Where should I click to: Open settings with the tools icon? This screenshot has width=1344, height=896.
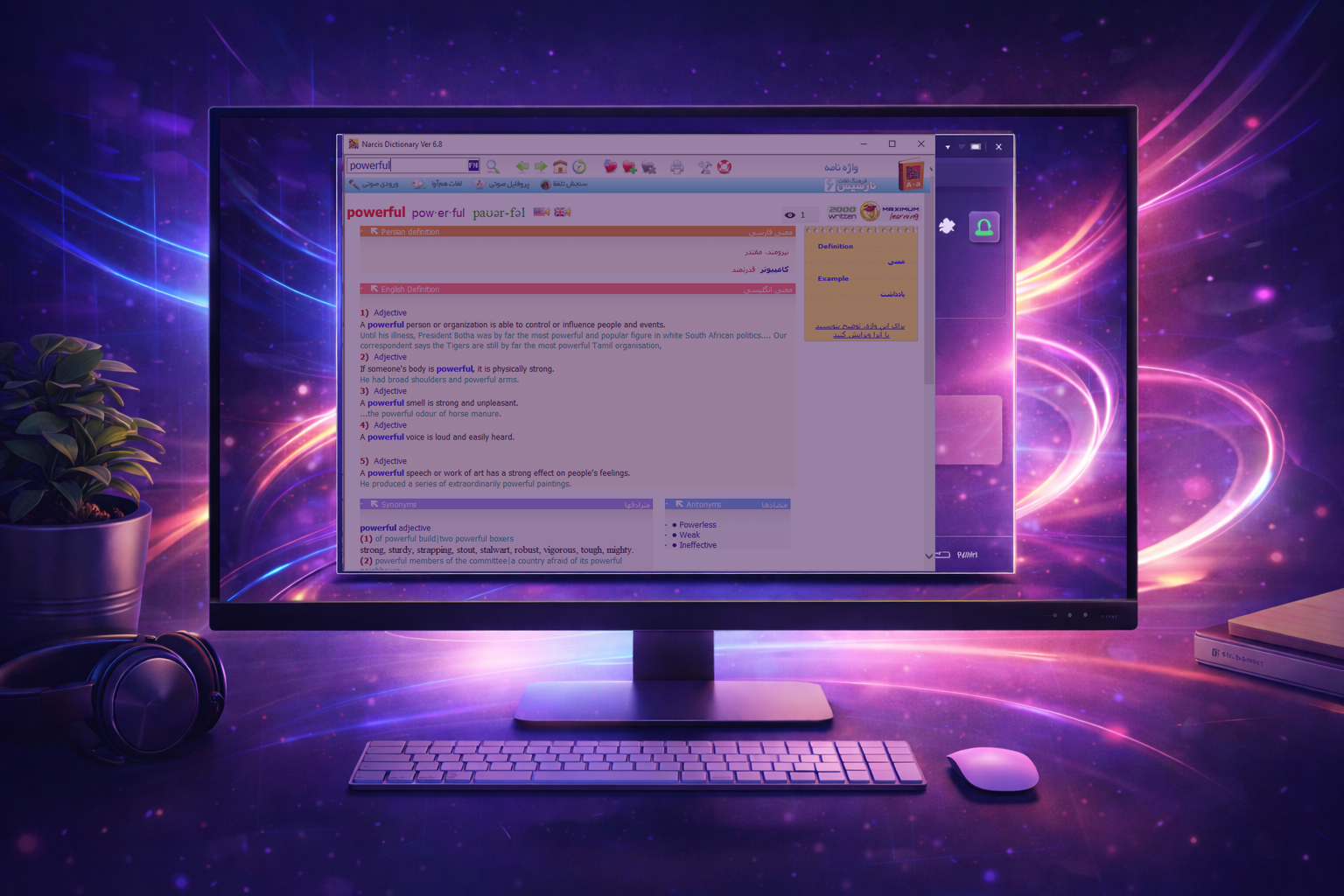pyautogui.click(x=704, y=167)
